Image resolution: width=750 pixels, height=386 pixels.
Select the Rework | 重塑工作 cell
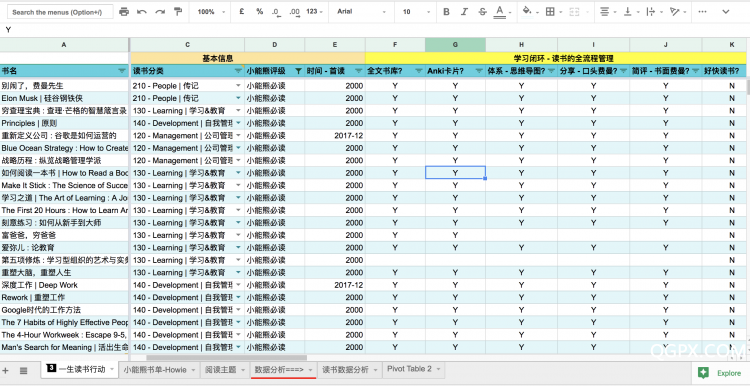(64, 298)
